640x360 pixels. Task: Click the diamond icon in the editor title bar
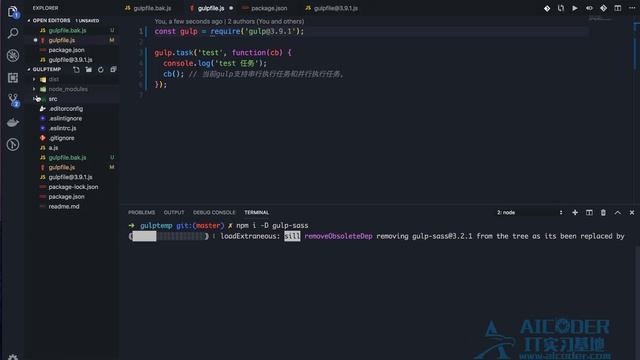[547, 8]
